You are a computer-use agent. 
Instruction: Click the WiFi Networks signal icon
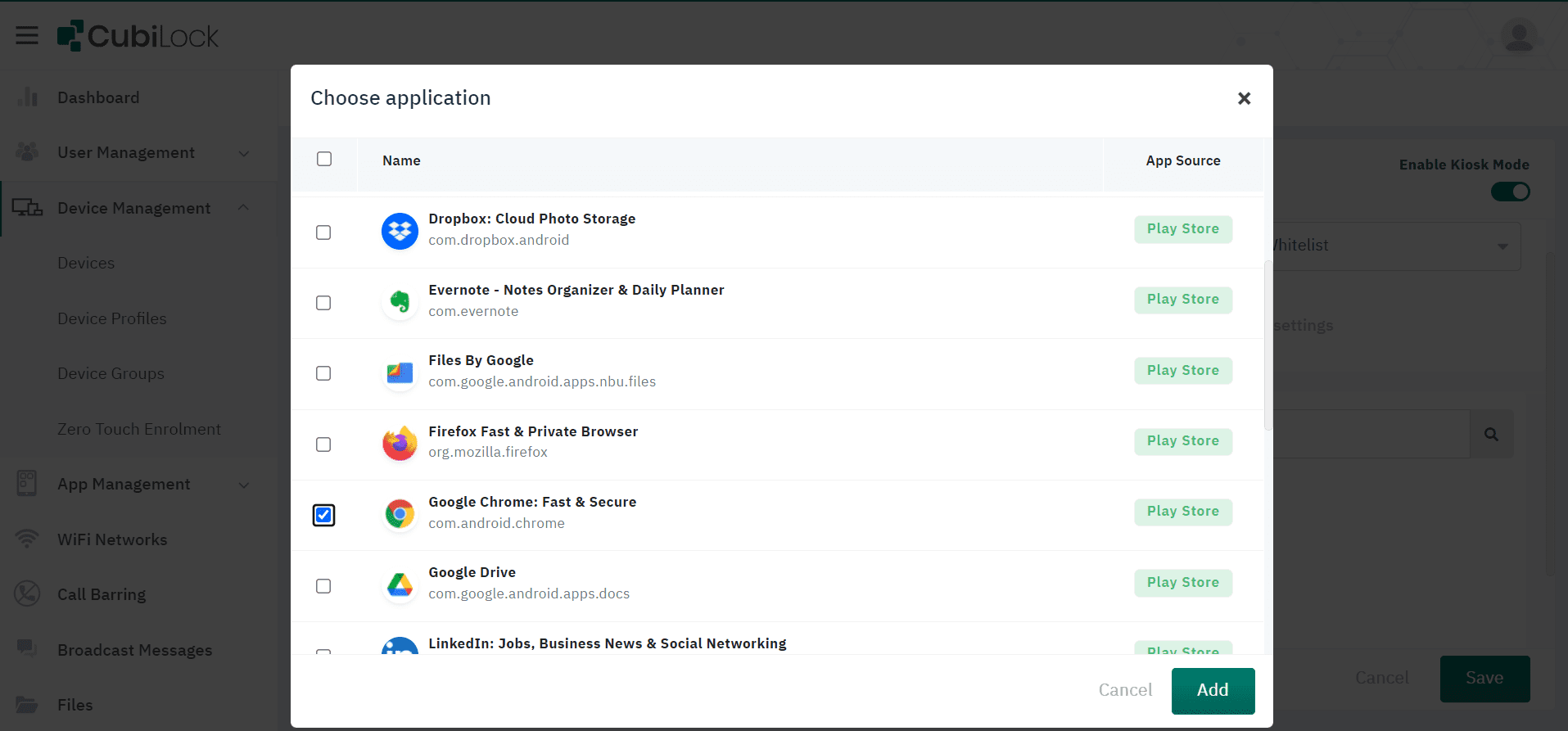click(x=27, y=539)
